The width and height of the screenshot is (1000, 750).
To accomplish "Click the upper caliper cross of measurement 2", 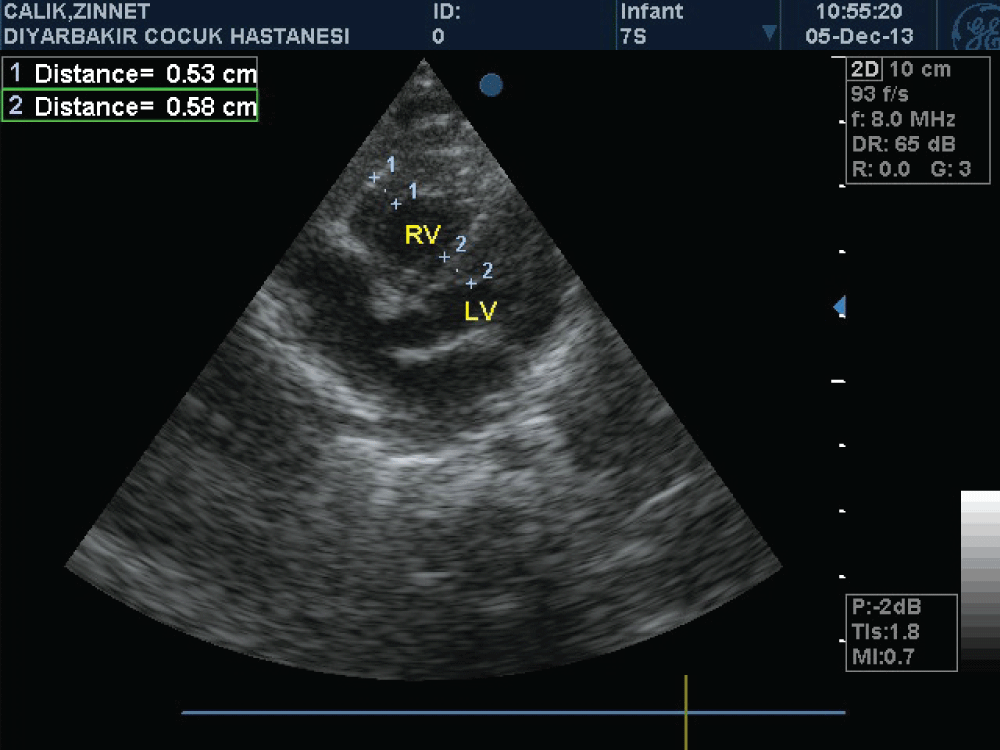I will (445, 258).
